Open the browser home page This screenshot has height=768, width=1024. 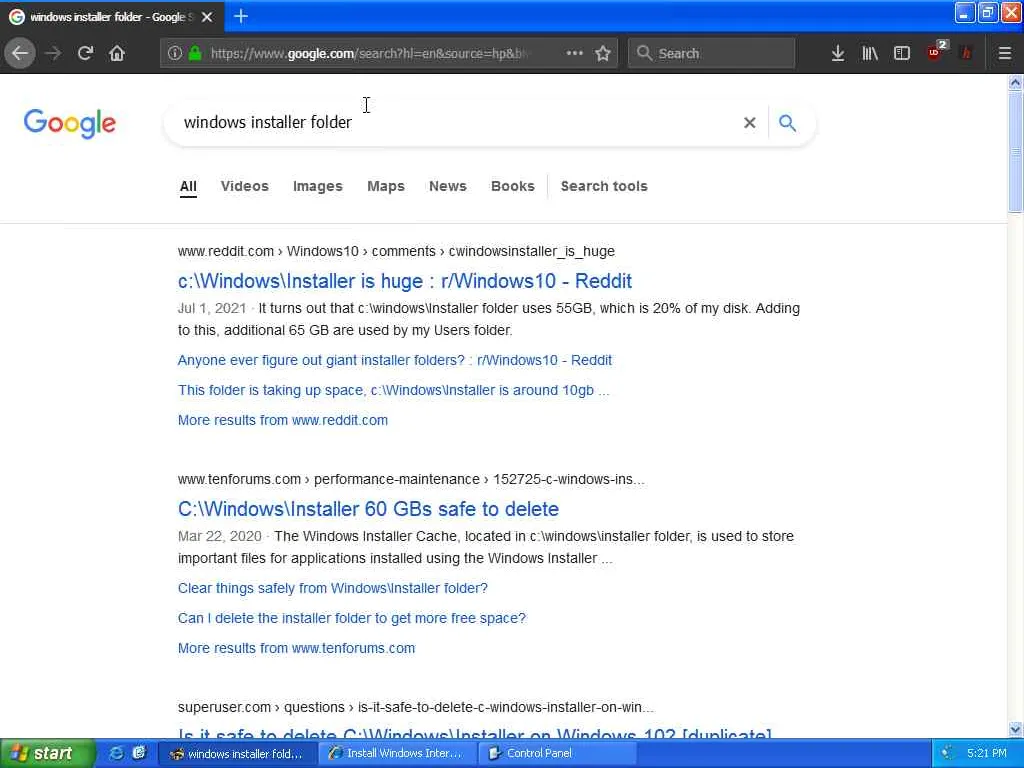click(x=117, y=53)
